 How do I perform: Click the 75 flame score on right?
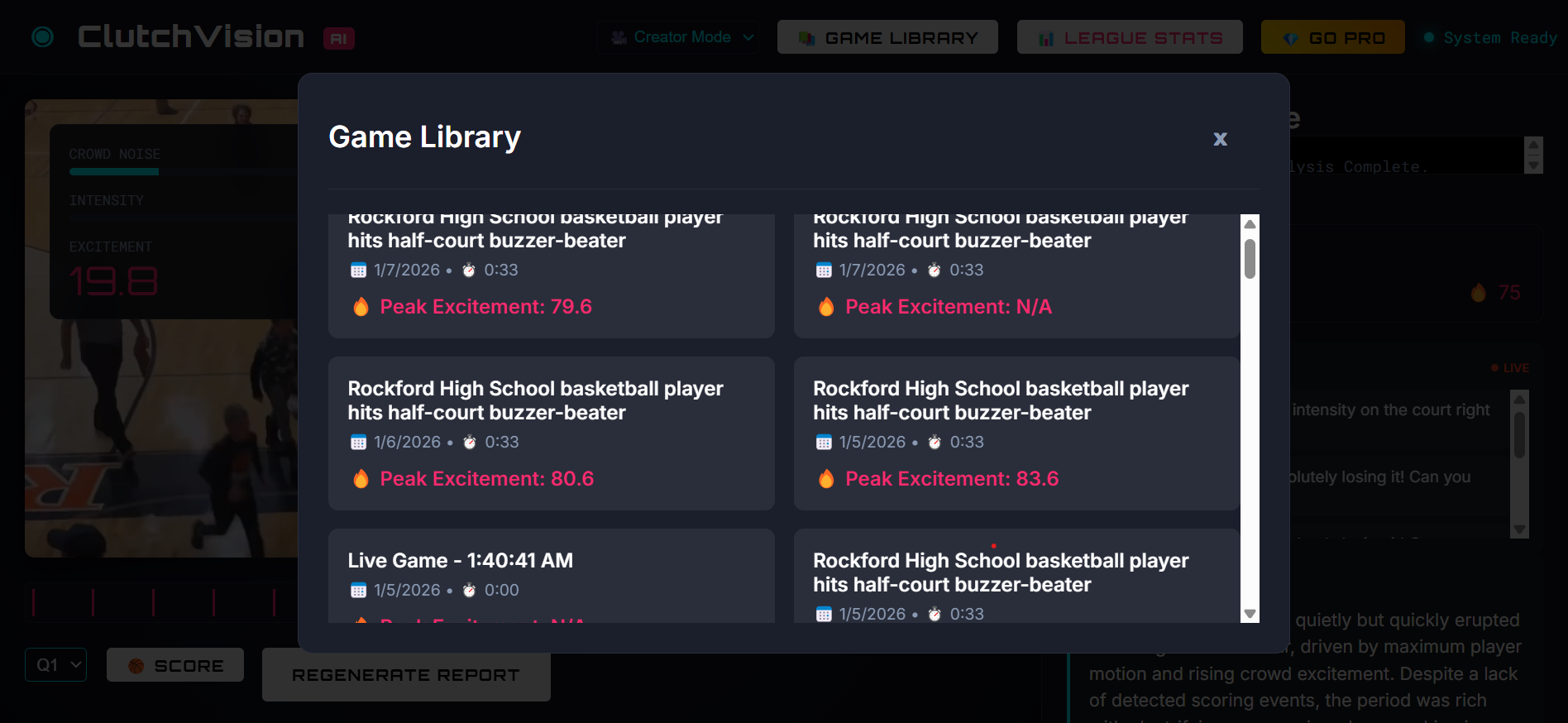point(1495,292)
